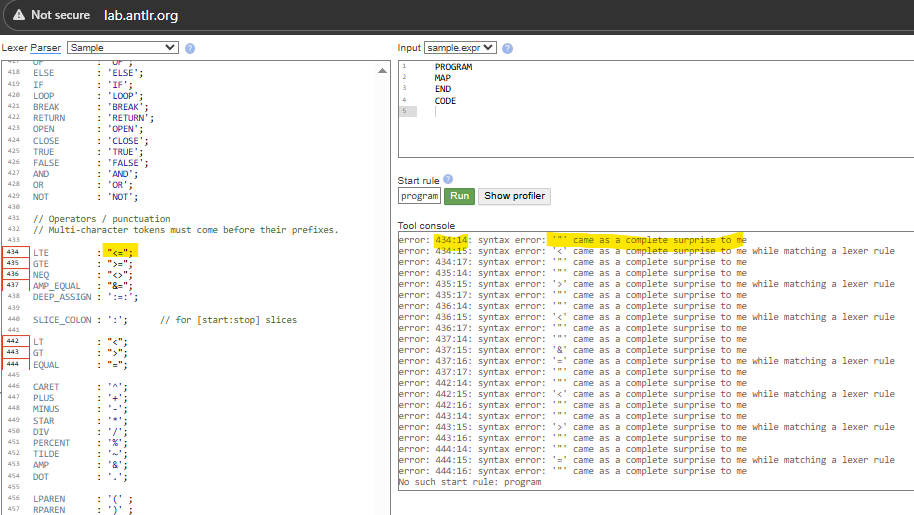Click the Show profiler button
Screen dimensions: 914x515
[514, 196]
